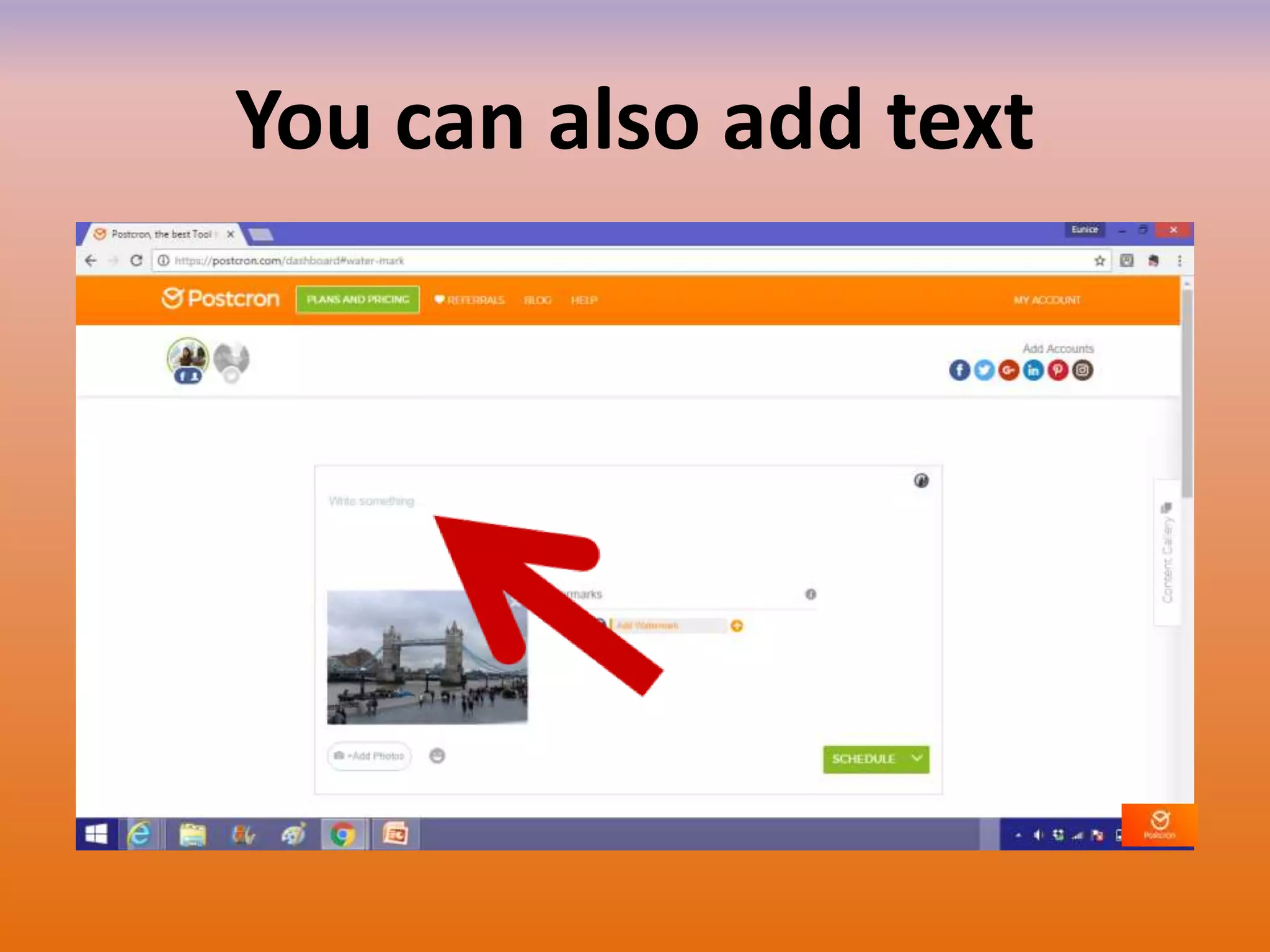Switch to Chrome in taskbar
Viewport: 1270px width, 952px height.
(342, 834)
